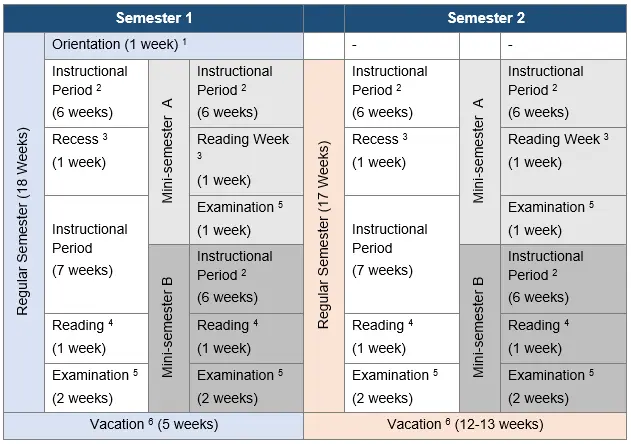This screenshot has height=444, width=631.
Task: Click footnote 1 superscript after Orientation
Action: pyautogui.click(x=185, y=42)
